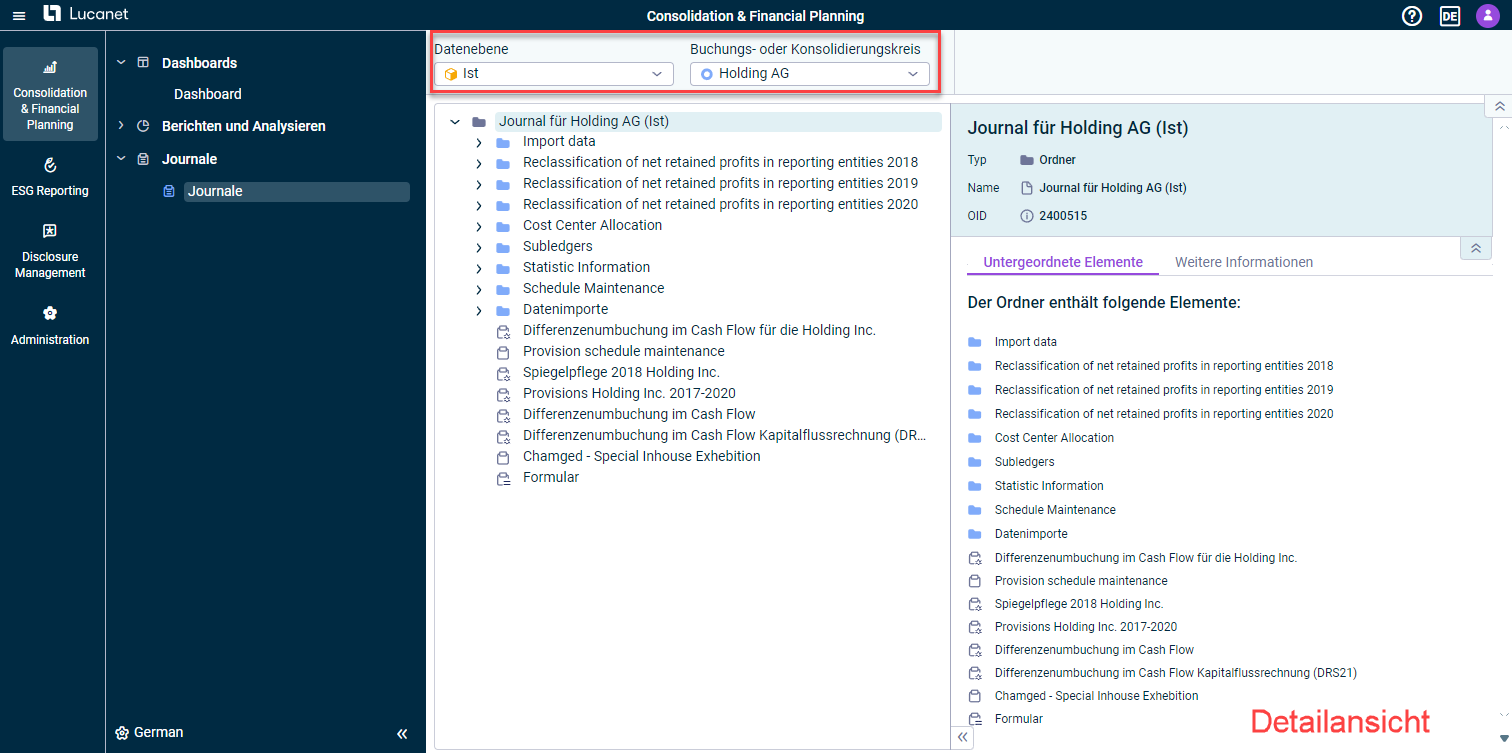Screen dimensions: 1512x753
Task: Open Import data in detail list
Action: tap(1025, 342)
